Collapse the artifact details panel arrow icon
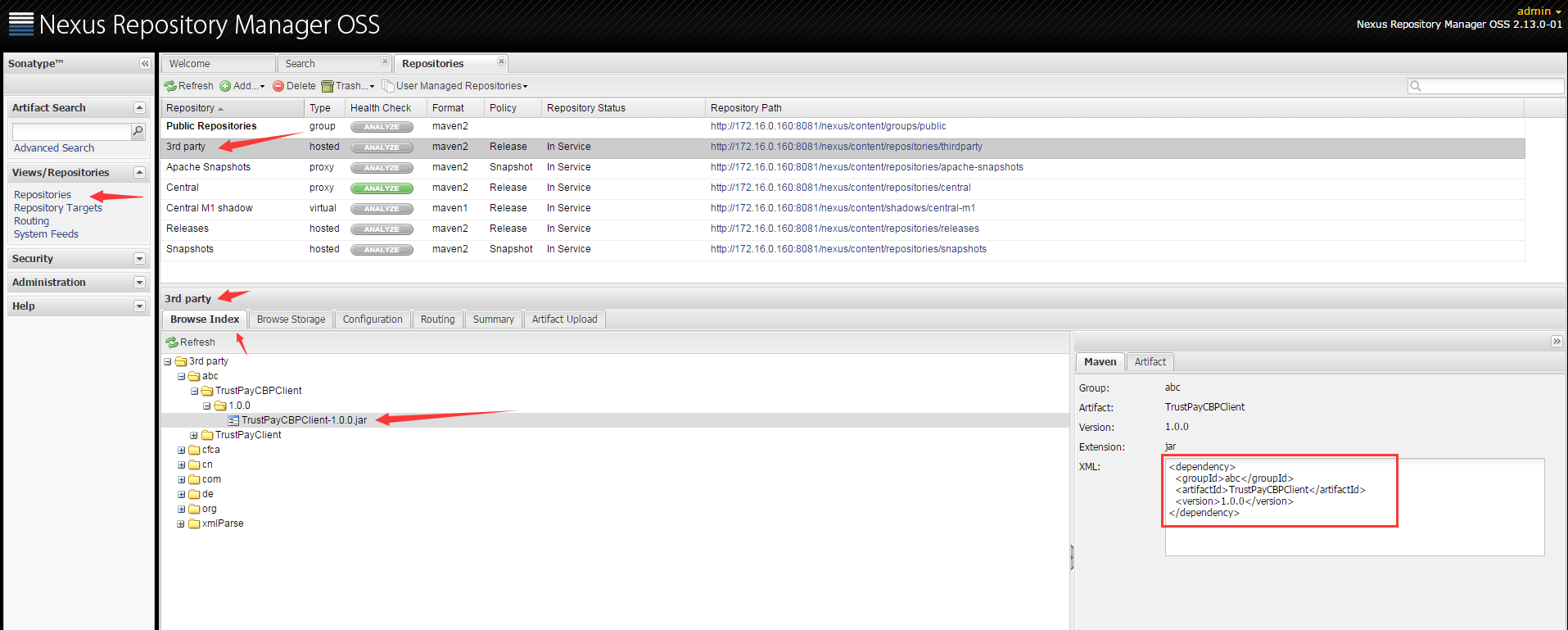1568x630 pixels. tap(1557, 342)
